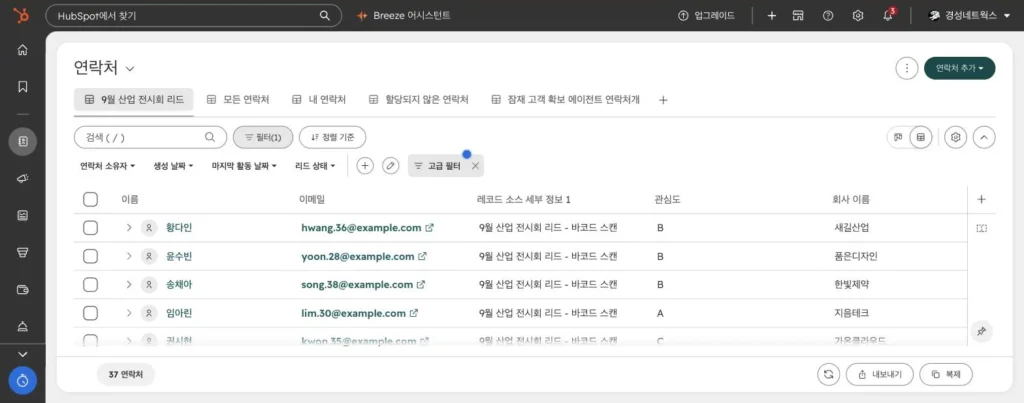Open Breeze 어시스턴트
The image size is (1024, 403).
(x=404, y=15)
